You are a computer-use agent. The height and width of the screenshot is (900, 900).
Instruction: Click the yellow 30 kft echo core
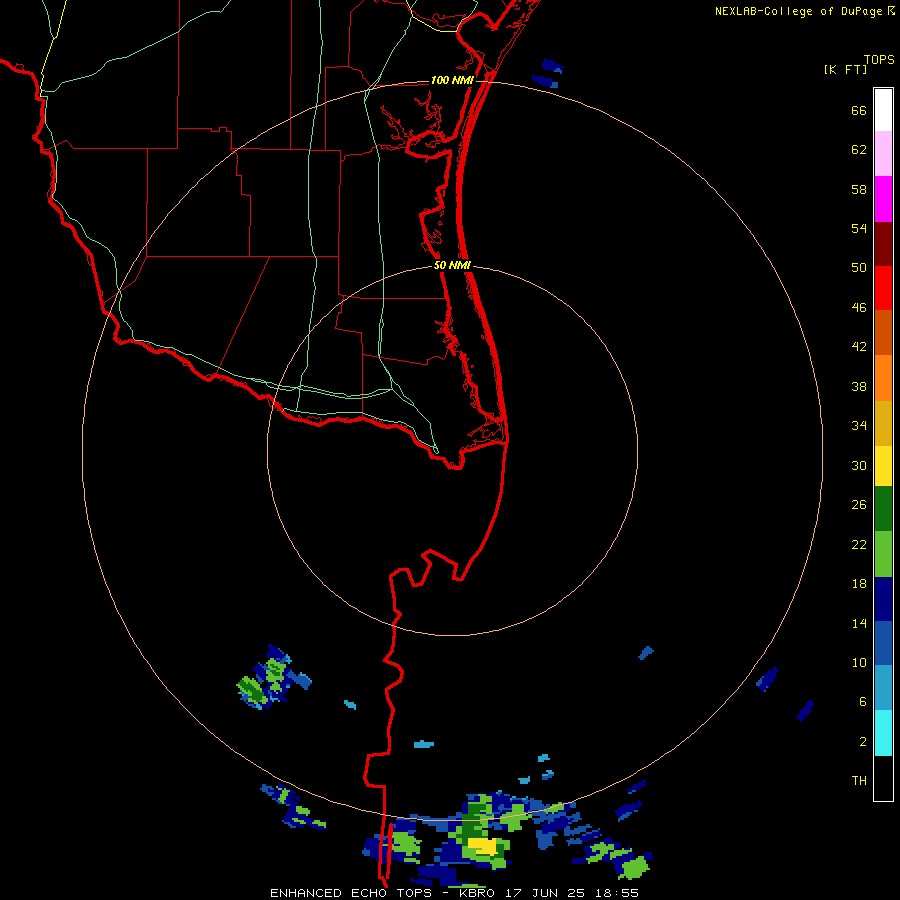pyautogui.click(x=483, y=845)
